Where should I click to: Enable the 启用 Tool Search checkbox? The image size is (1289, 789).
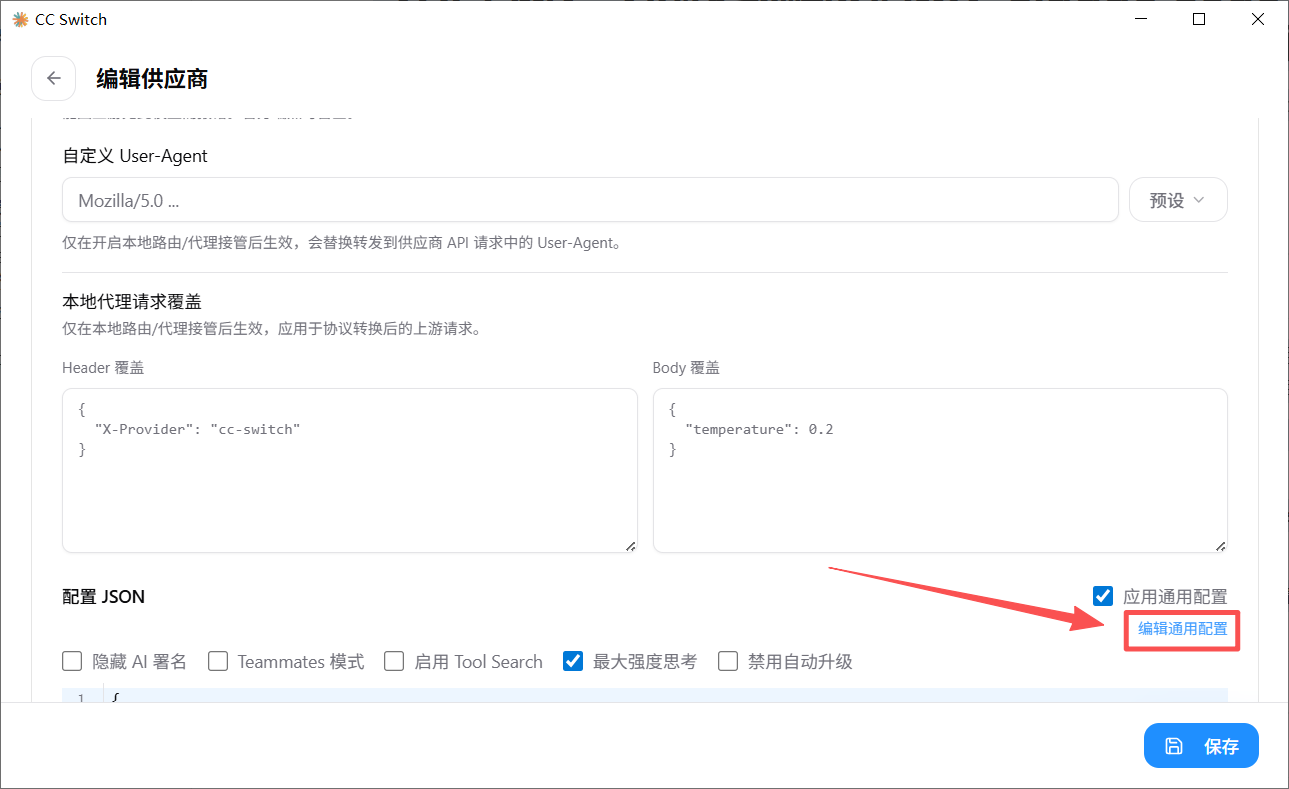pyautogui.click(x=394, y=661)
